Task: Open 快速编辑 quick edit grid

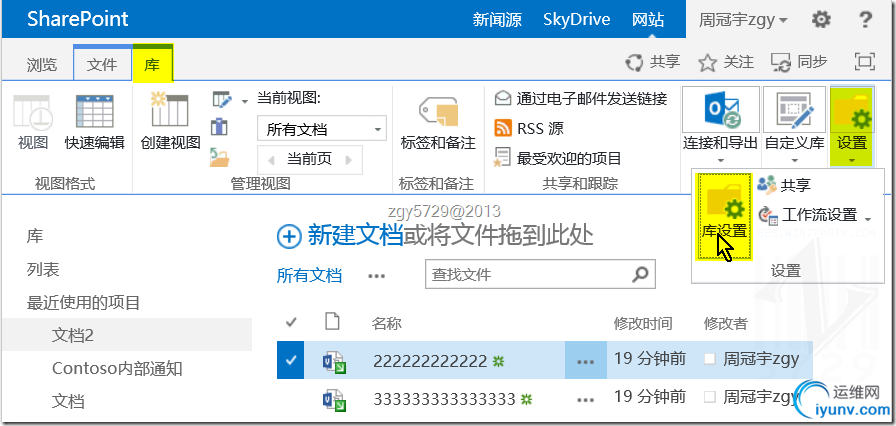Action: tap(95, 111)
